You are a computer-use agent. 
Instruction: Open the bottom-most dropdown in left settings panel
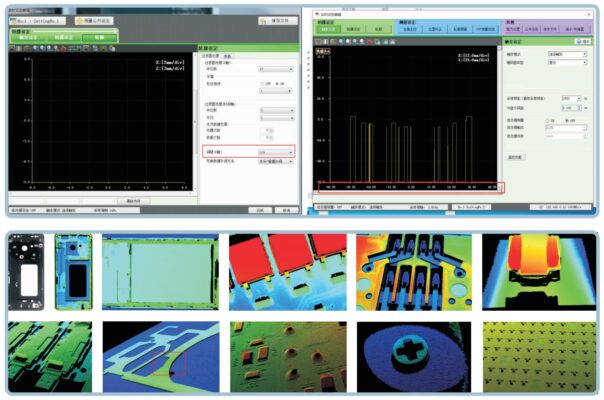click(276, 161)
